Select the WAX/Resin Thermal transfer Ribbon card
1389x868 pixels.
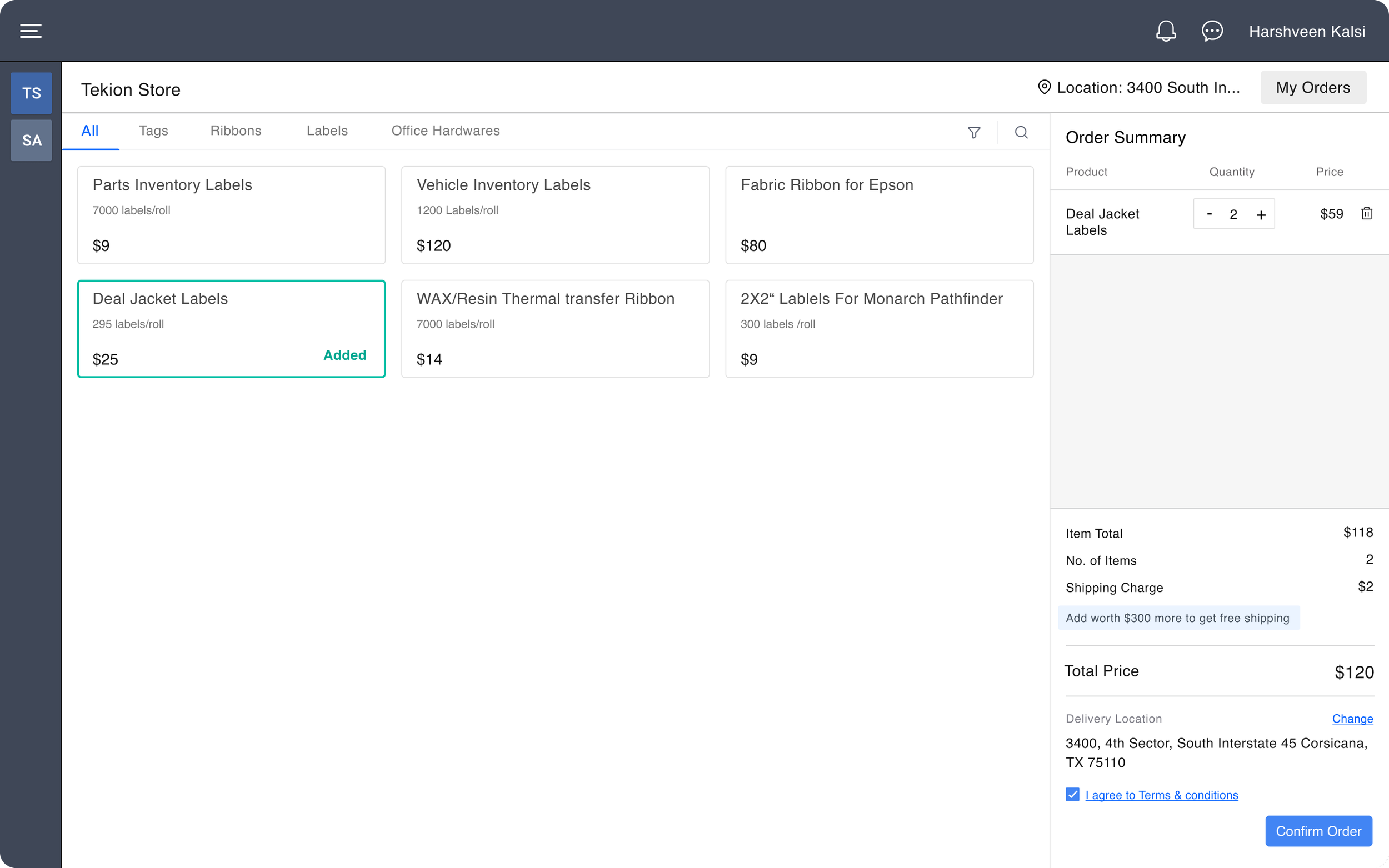[555, 329]
